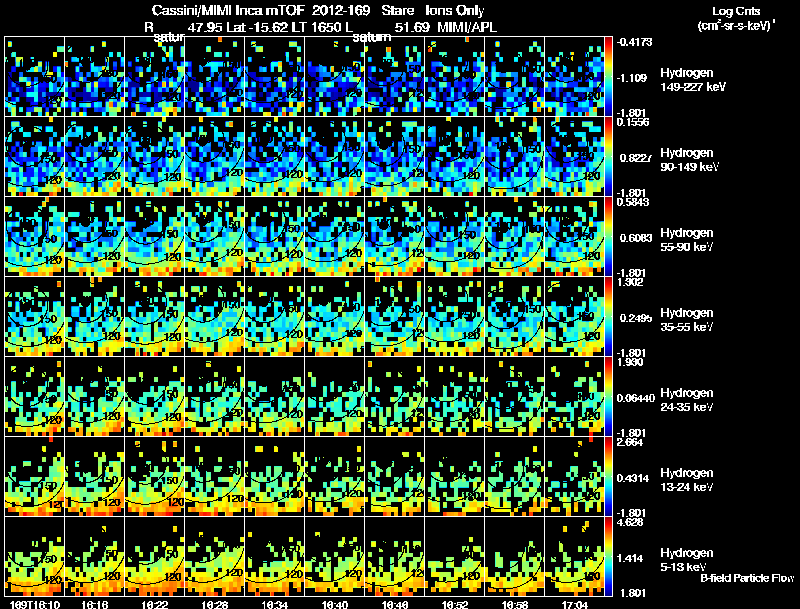Image resolution: width=800 pixels, height=609 pixels.
Task: Click the 'Hydrogen 5-13 keV' row label
Action: click(x=687, y=560)
